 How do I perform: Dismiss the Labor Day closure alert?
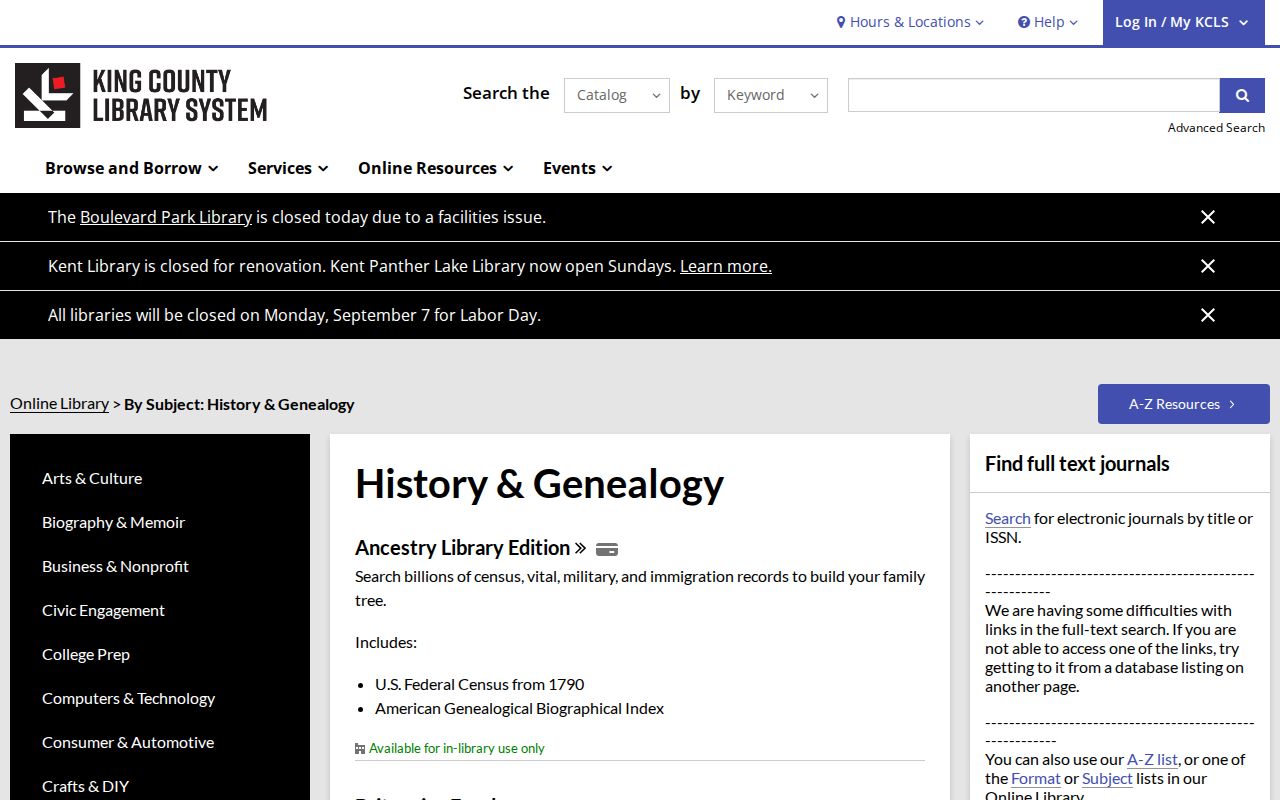click(x=1208, y=315)
